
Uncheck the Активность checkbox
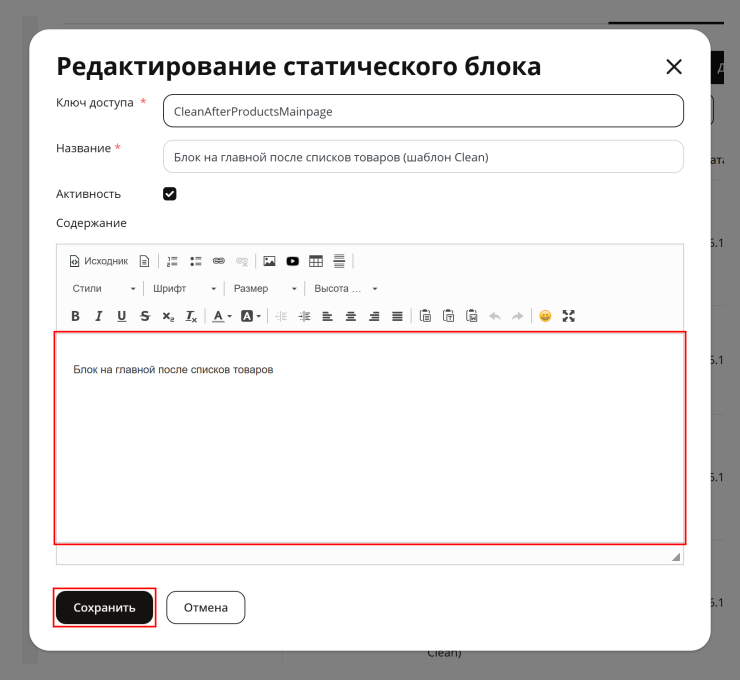(169, 193)
